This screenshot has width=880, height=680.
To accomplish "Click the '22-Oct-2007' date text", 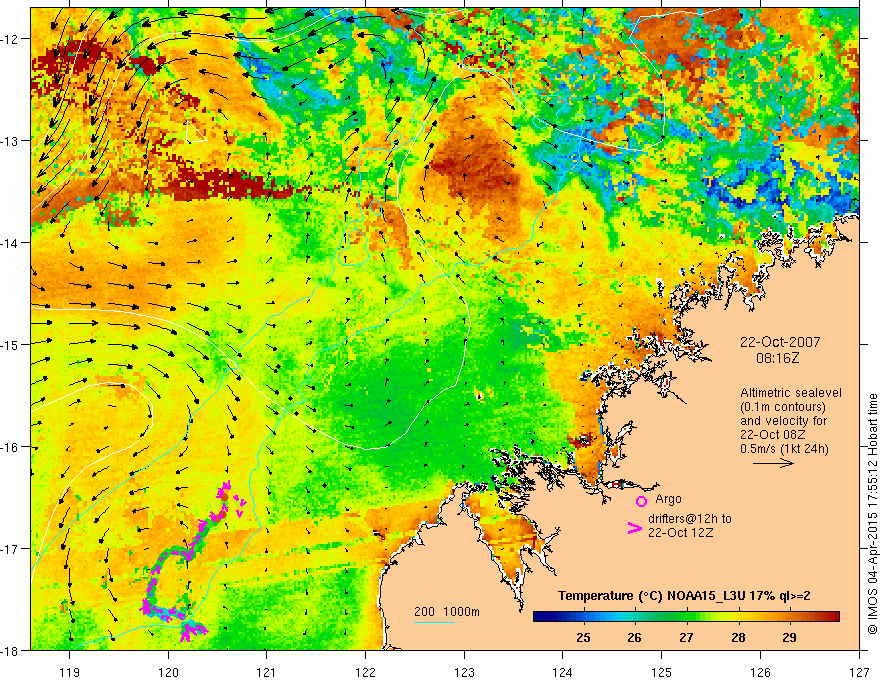I will [x=780, y=342].
